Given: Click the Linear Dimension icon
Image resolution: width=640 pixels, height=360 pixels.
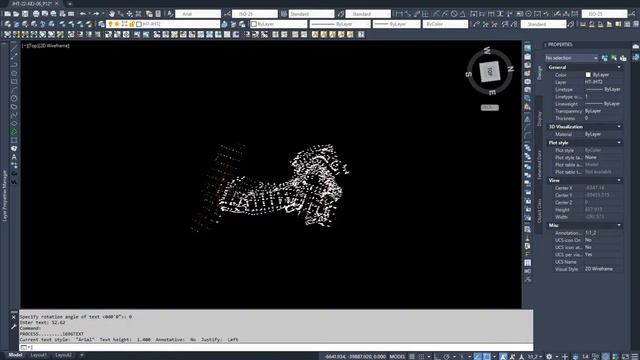Looking at the screenshot, I should pos(400,14).
